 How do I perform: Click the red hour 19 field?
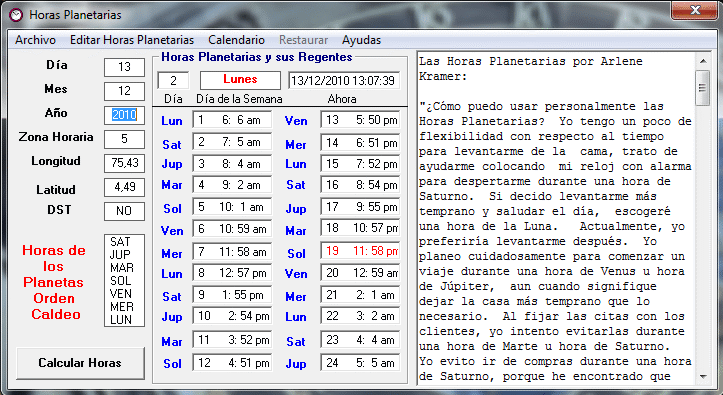point(361,251)
